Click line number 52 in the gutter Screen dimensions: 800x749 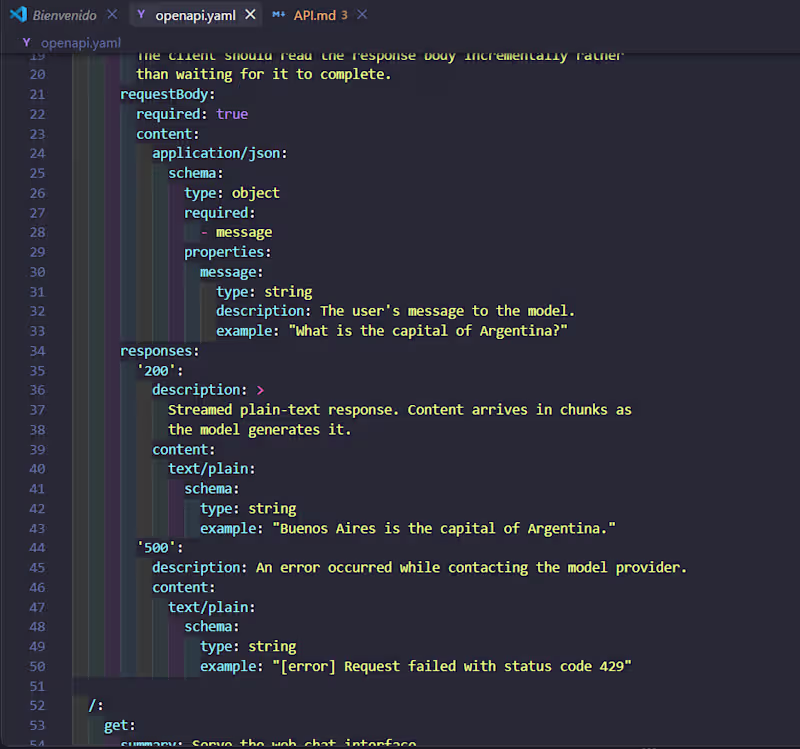(x=37, y=706)
